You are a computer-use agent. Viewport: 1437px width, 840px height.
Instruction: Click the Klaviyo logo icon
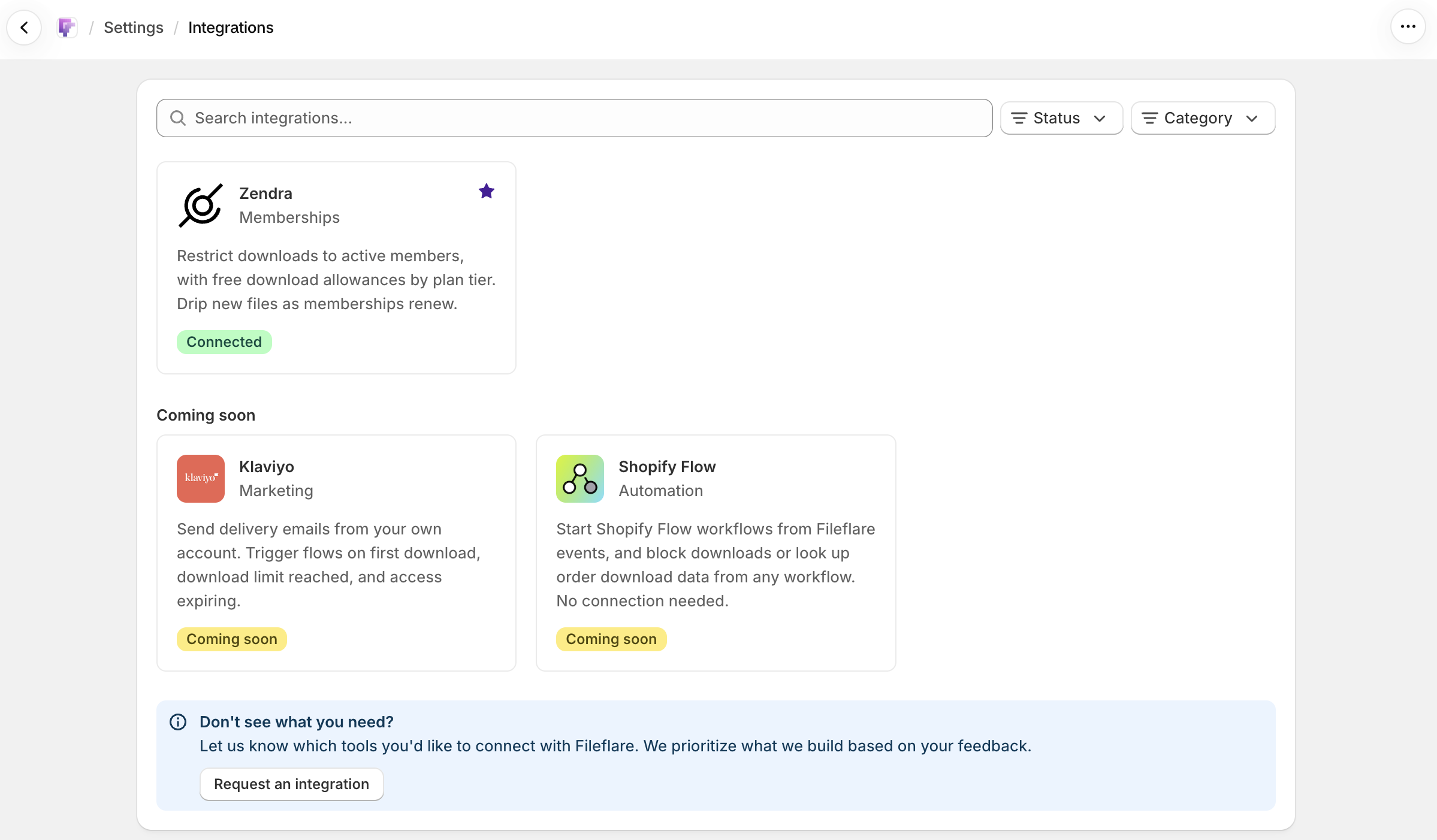click(x=201, y=479)
